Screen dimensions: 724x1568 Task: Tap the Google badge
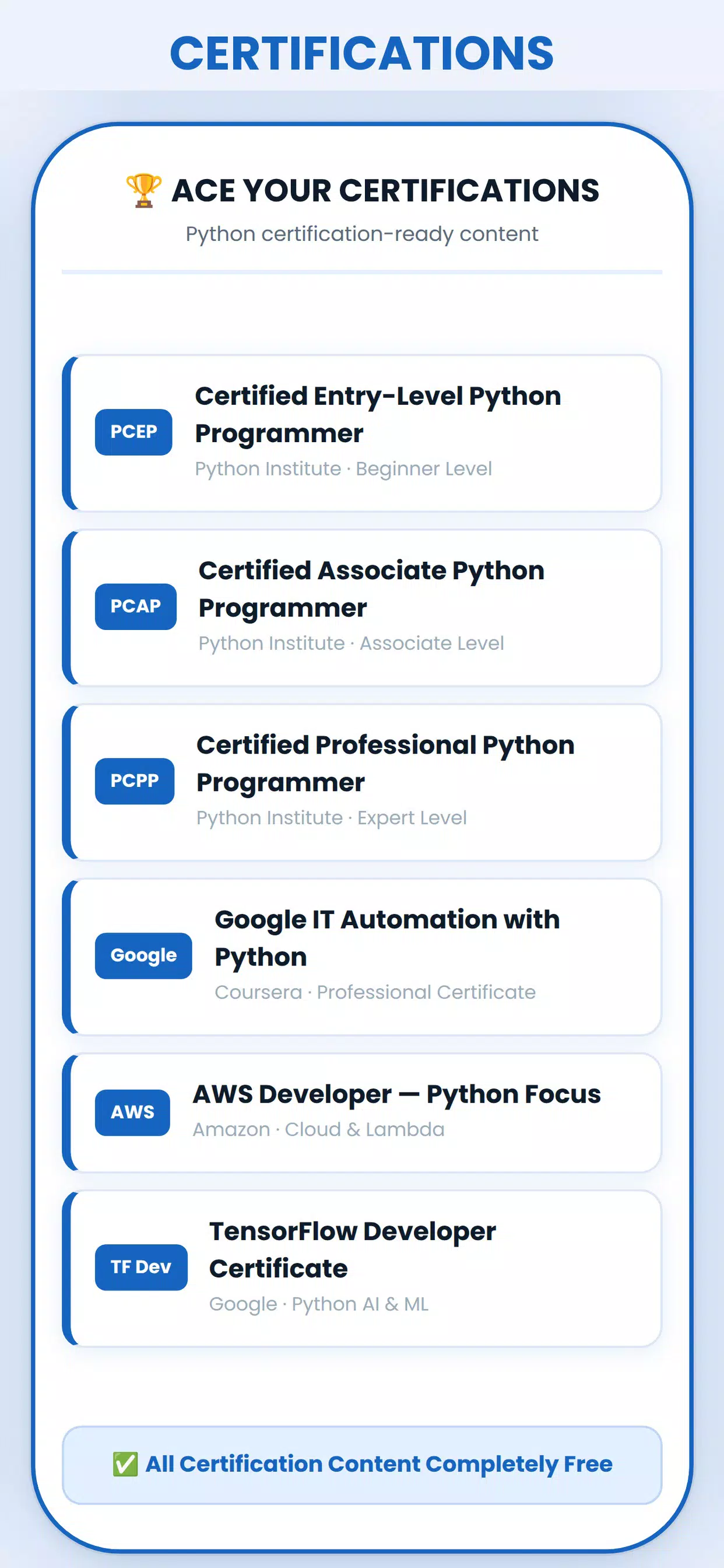(143, 956)
